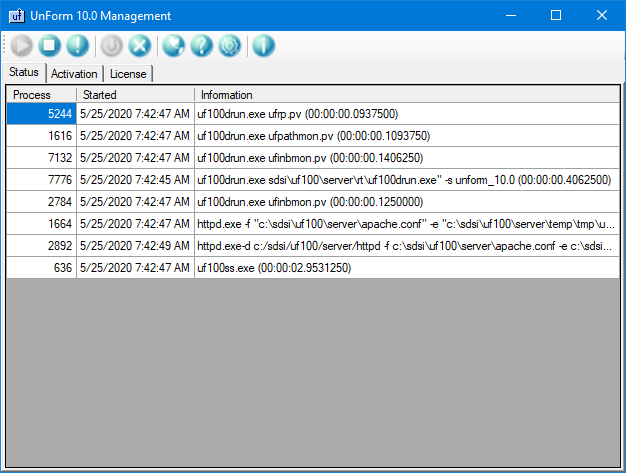Image resolution: width=626 pixels, height=473 pixels.
Task: Click the UnForm app icon in title bar
Action: 17,16
